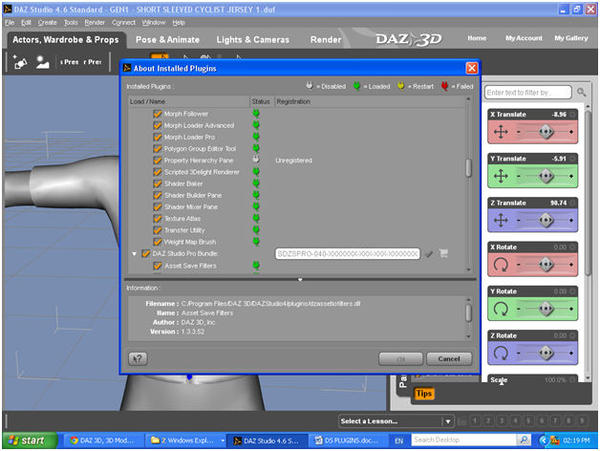This screenshot has height=451, width=600.
Task: Open the My Gallery link
Action: (571, 38)
